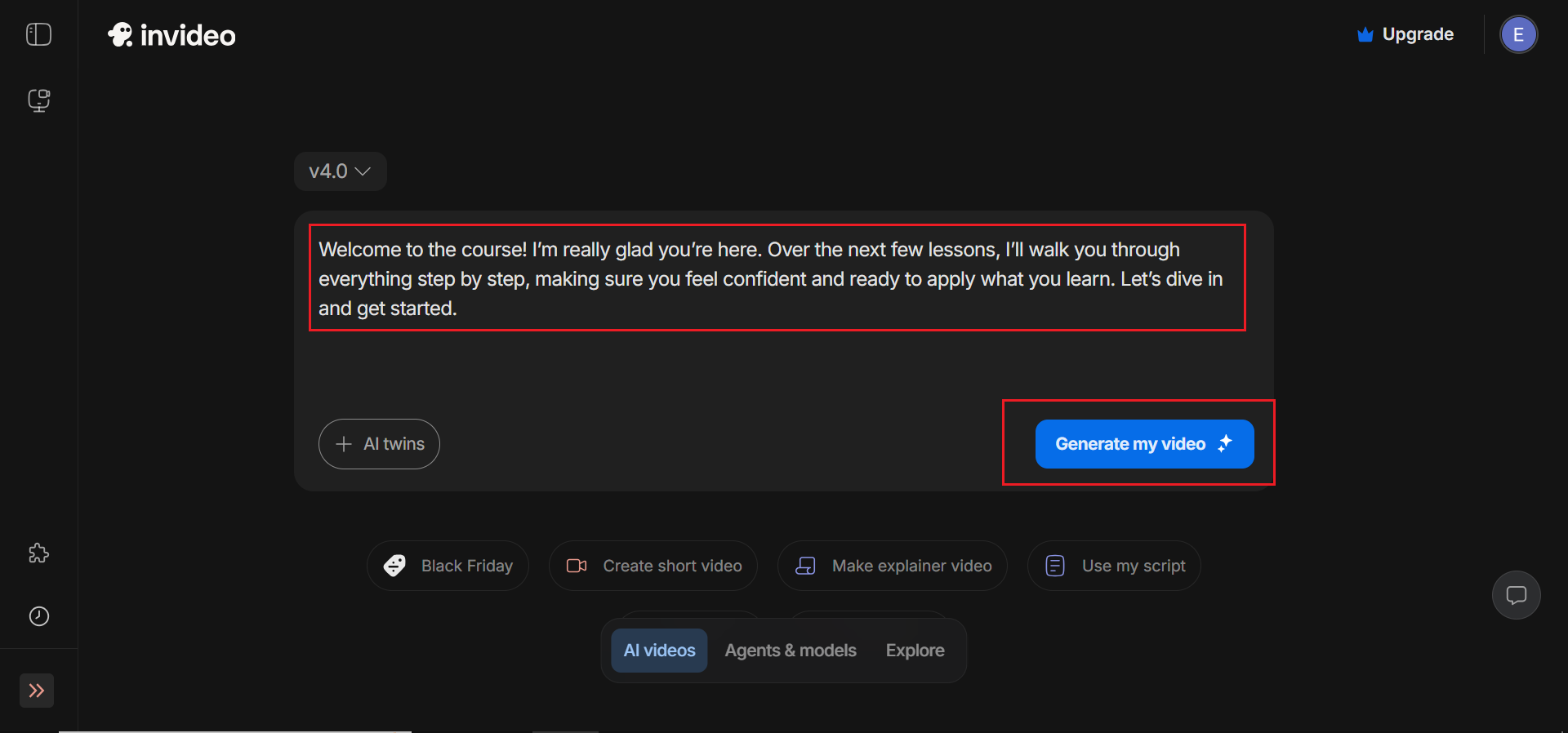Open history clock icon
The width and height of the screenshot is (1568, 733).
click(38, 616)
